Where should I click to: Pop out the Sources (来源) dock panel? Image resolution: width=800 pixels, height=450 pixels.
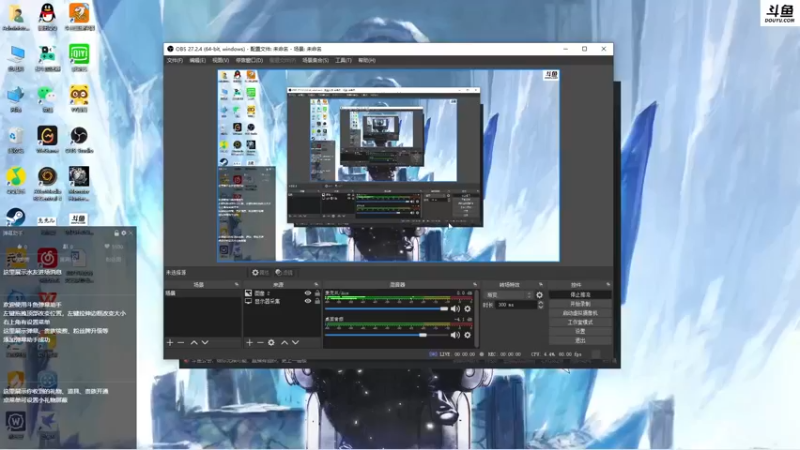[316, 285]
